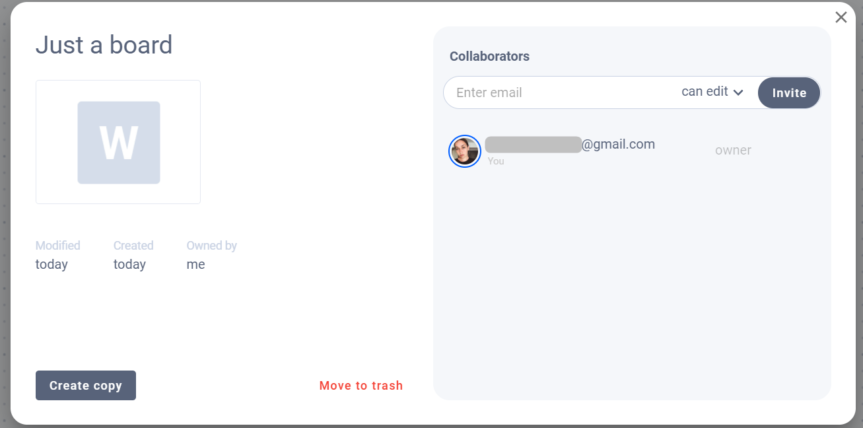Click the Owned by me label
Screen dimensions: 863x428
[x=211, y=255]
